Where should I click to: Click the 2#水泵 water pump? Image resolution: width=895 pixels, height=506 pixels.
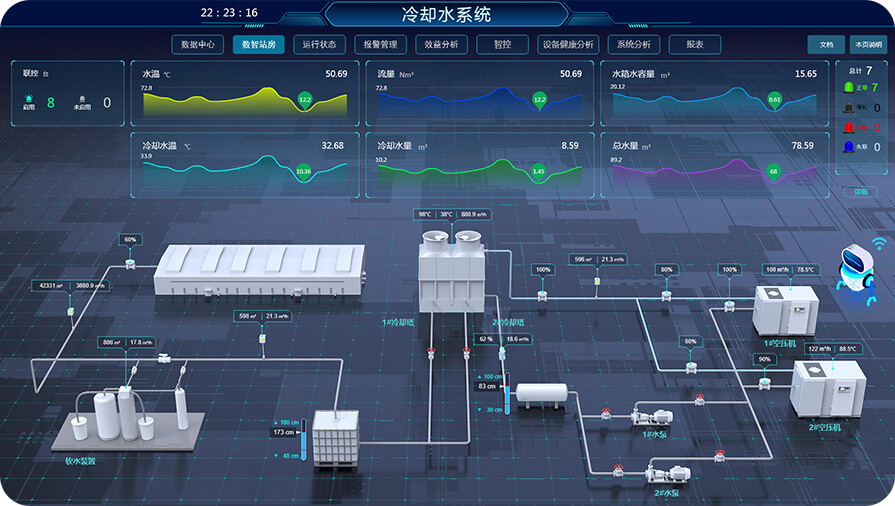click(x=666, y=471)
